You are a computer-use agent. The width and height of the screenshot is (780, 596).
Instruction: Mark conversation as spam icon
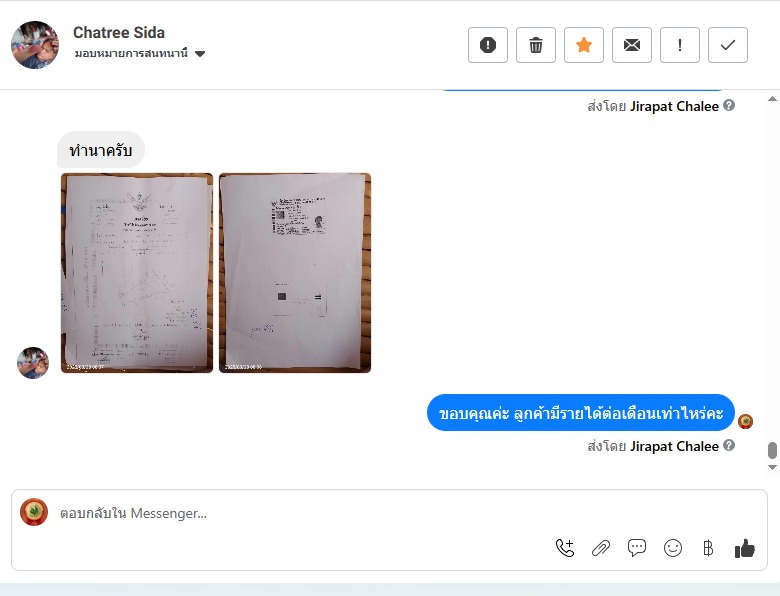pyautogui.click(x=488, y=45)
